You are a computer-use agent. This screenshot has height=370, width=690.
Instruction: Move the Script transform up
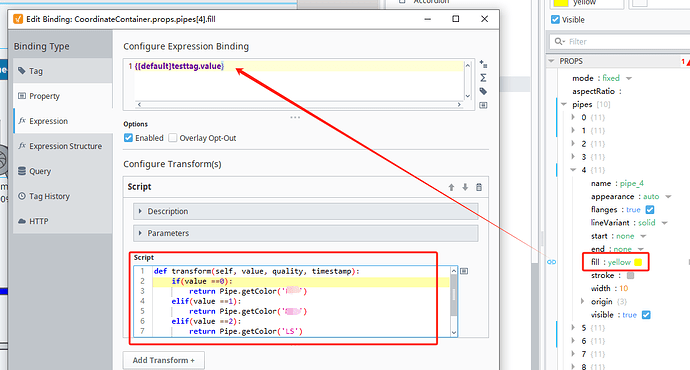(451, 187)
